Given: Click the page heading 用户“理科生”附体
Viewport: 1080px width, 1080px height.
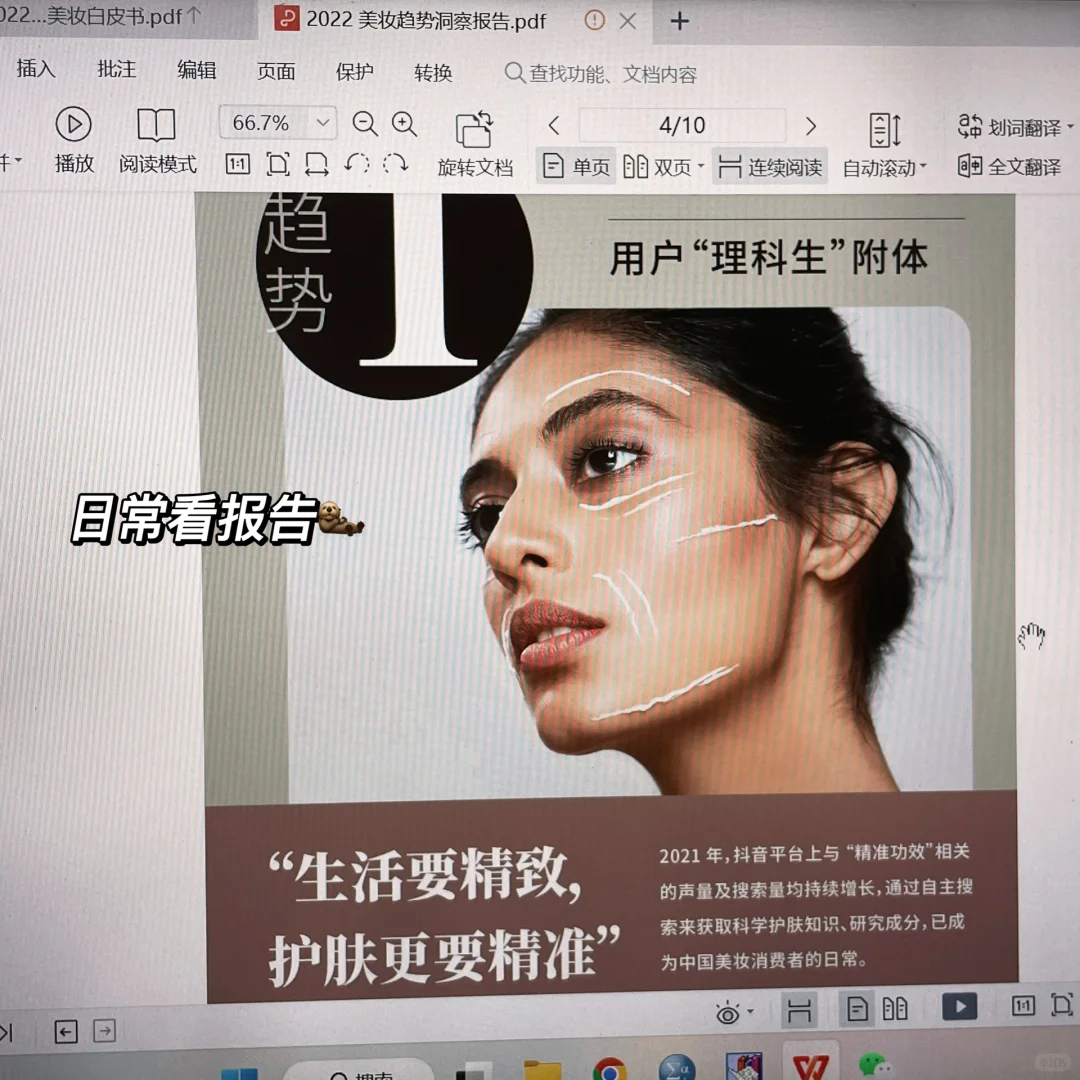Looking at the screenshot, I should [x=769, y=258].
